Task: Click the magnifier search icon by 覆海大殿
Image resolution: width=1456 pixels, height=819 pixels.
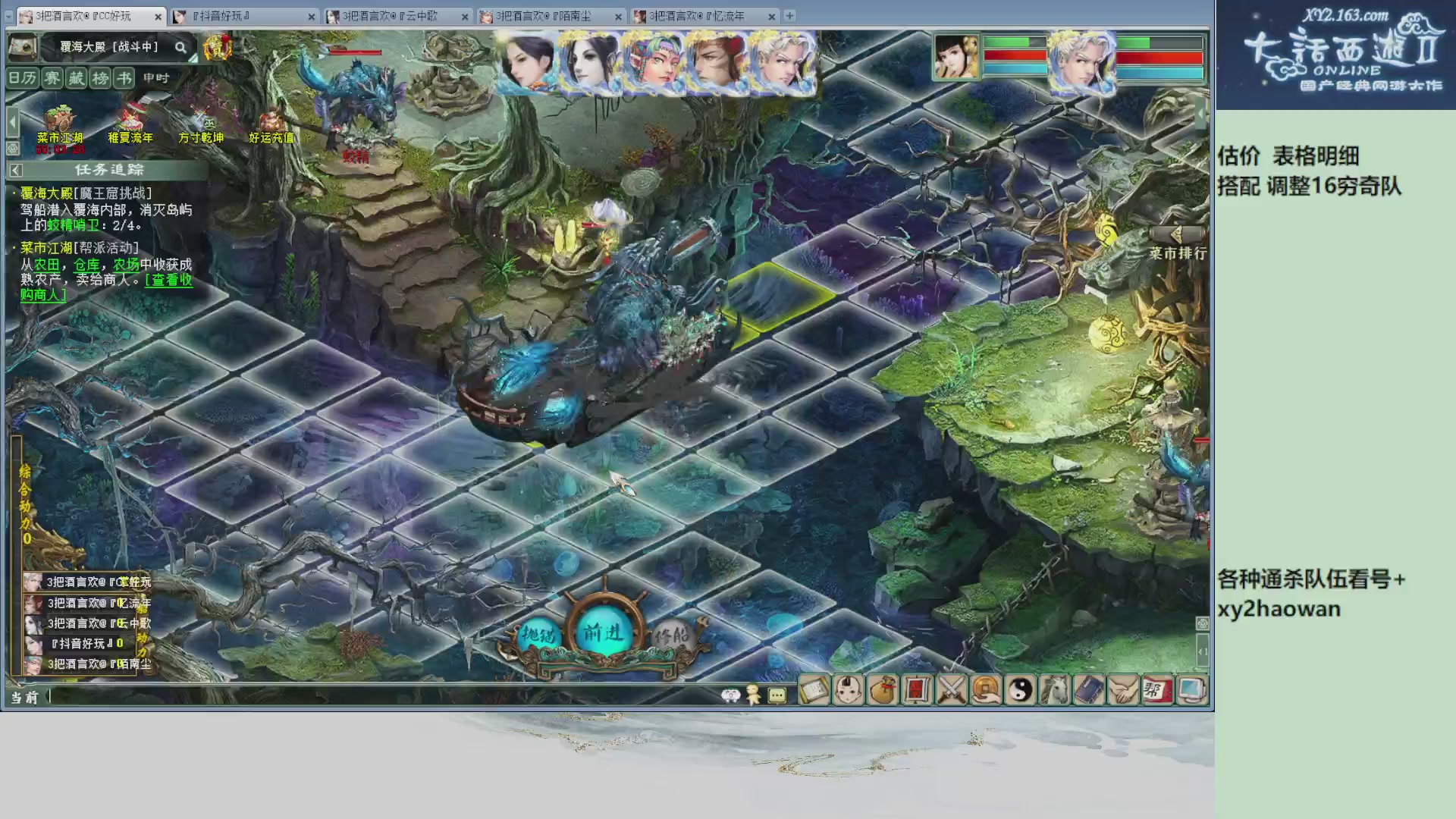Action: [x=180, y=47]
